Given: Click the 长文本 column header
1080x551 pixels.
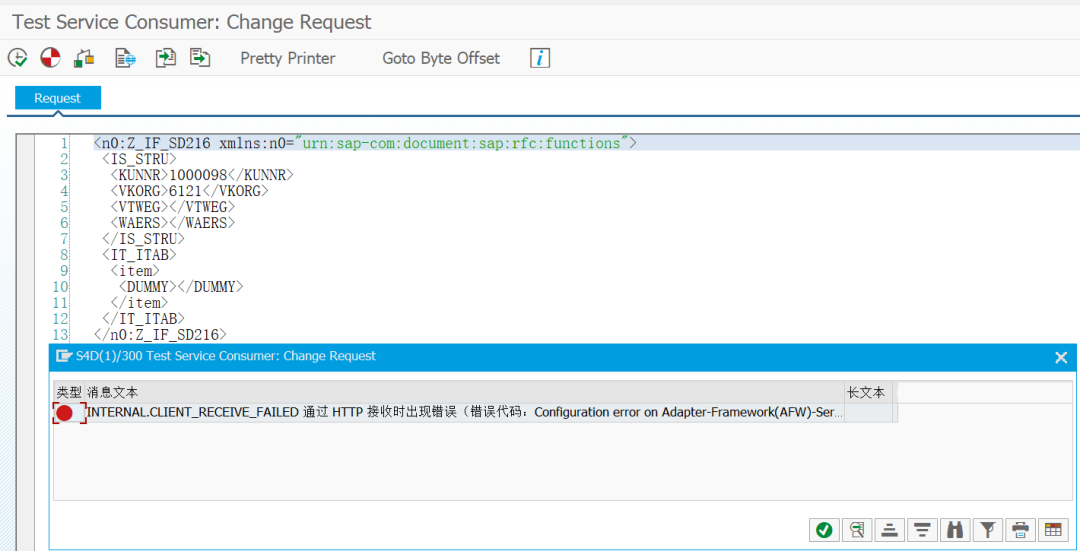Looking at the screenshot, I should pos(869,392).
